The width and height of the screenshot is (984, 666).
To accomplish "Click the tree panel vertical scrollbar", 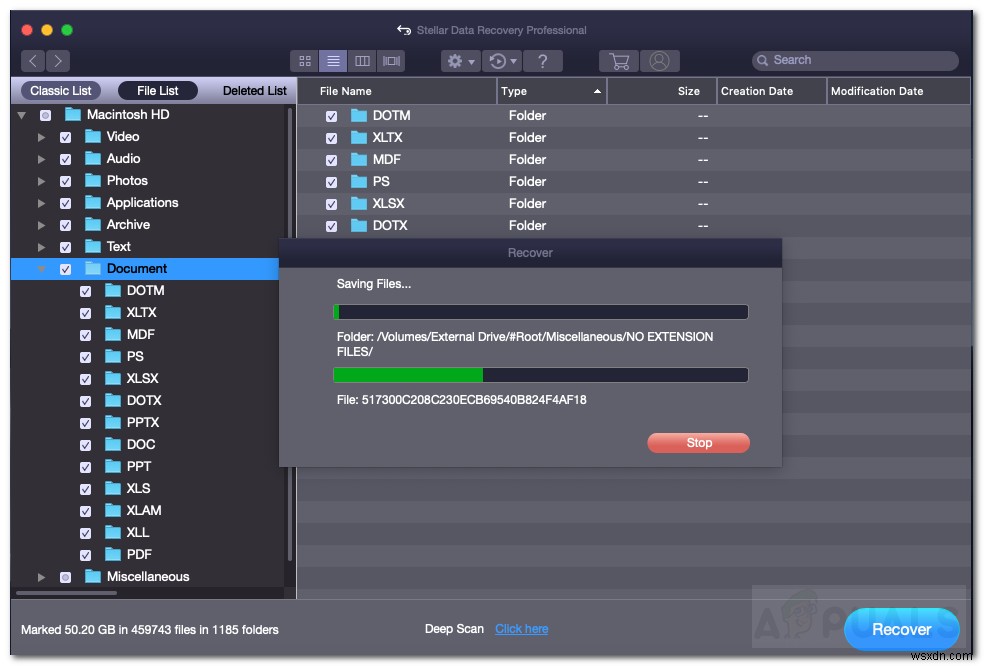I will tap(290, 335).
